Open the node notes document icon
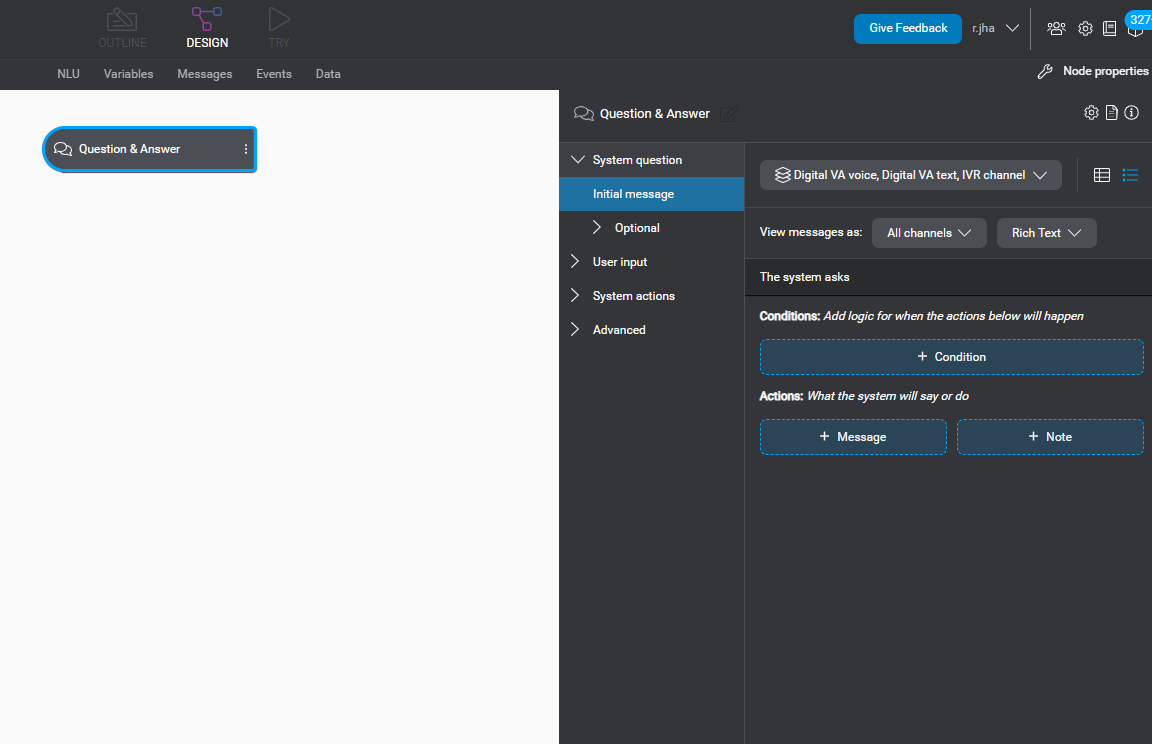The width and height of the screenshot is (1152, 744). (x=1111, y=113)
